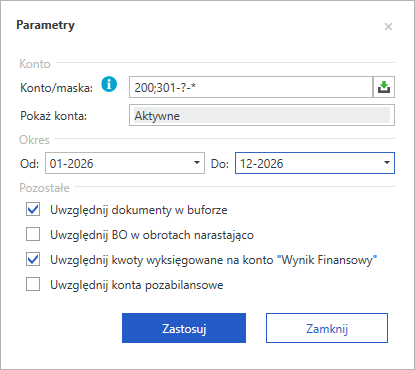
Task: Click the Pozostałe section header
Action: point(44,188)
